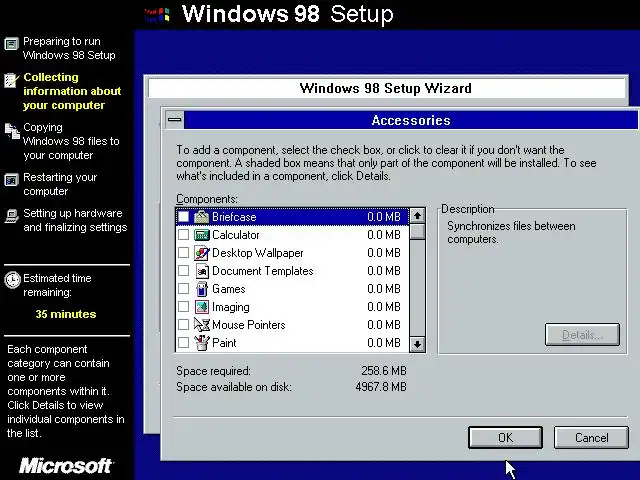The height and width of the screenshot is (480, 640).
Task: Enable the Briefcase checkbox
Action: coord(183,217)
